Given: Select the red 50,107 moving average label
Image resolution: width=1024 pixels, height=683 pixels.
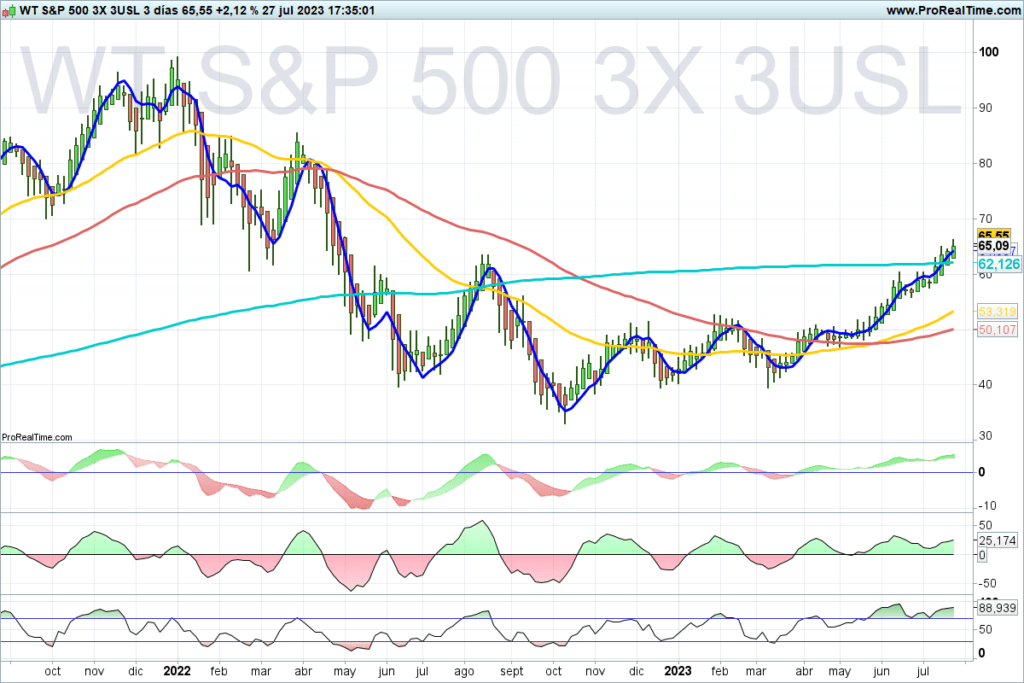Looking at the screenshot, I should [997, 330].
